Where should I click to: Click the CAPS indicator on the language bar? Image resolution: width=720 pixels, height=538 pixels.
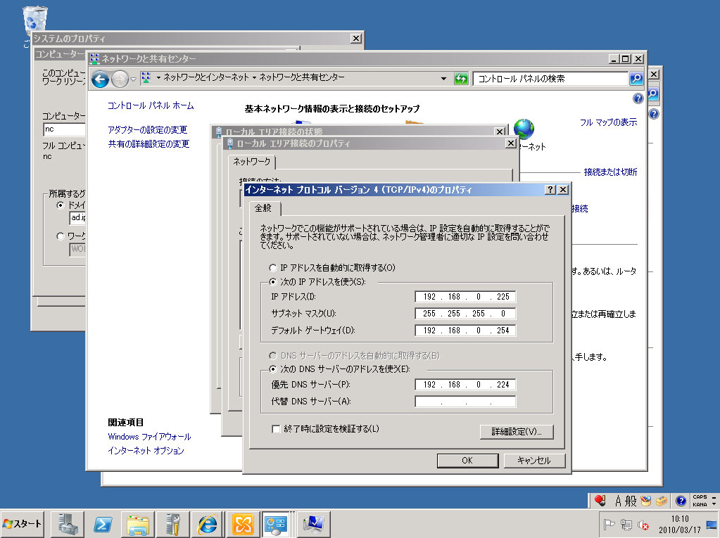[700, 497]
